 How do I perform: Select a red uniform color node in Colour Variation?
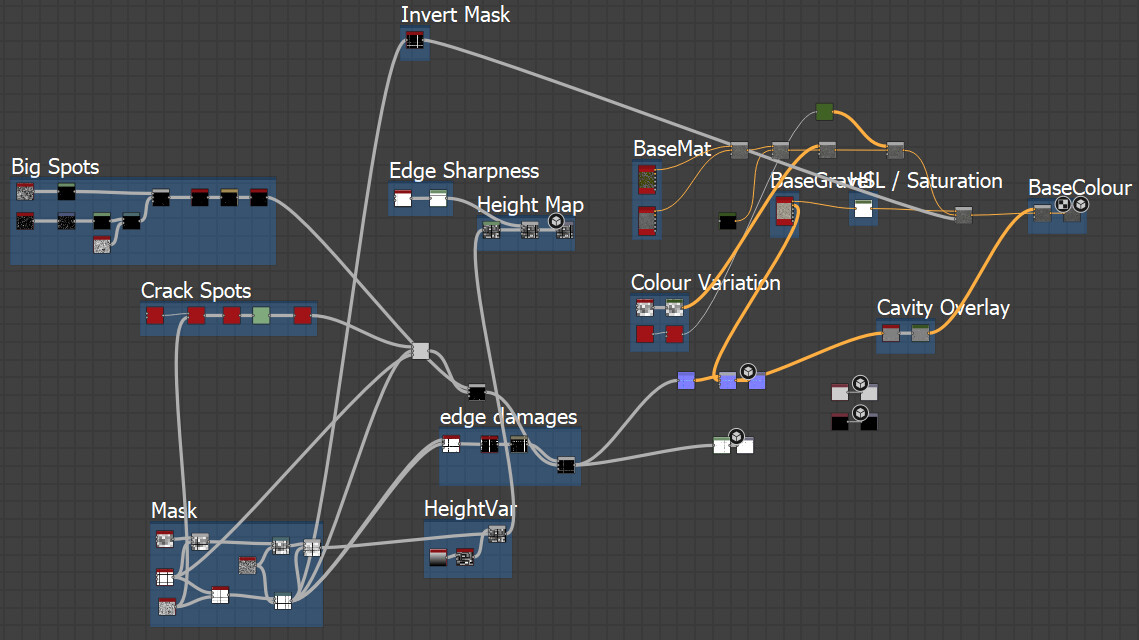645,334
